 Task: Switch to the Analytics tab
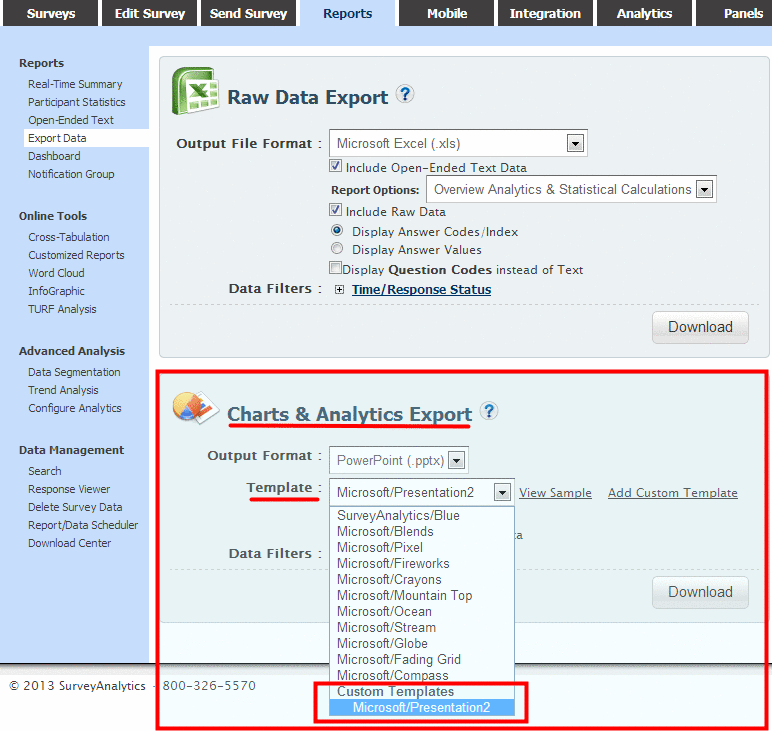point(644,13)
